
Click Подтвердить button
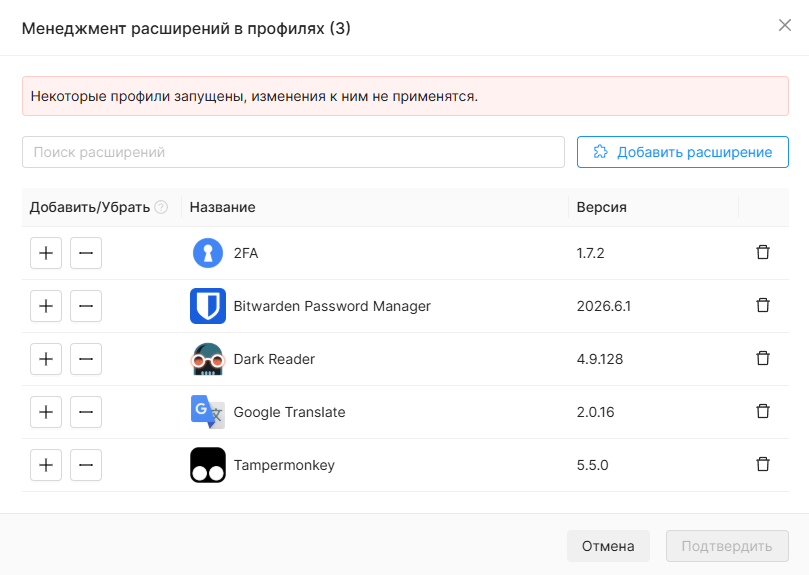point(727,546)
